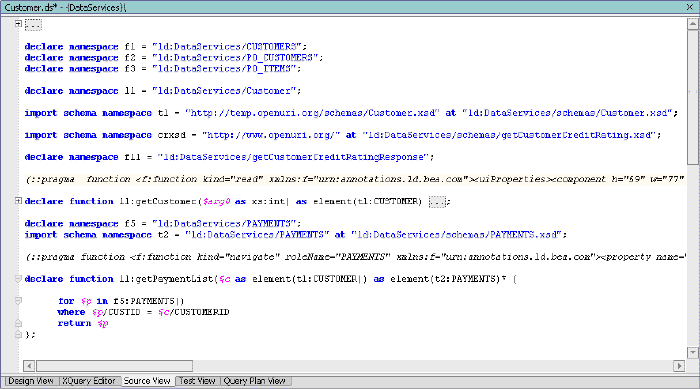This screenshot has width=700, height=389.
Task: Click the $arg0 parameter in getCustomer
Action: point(217,201)
